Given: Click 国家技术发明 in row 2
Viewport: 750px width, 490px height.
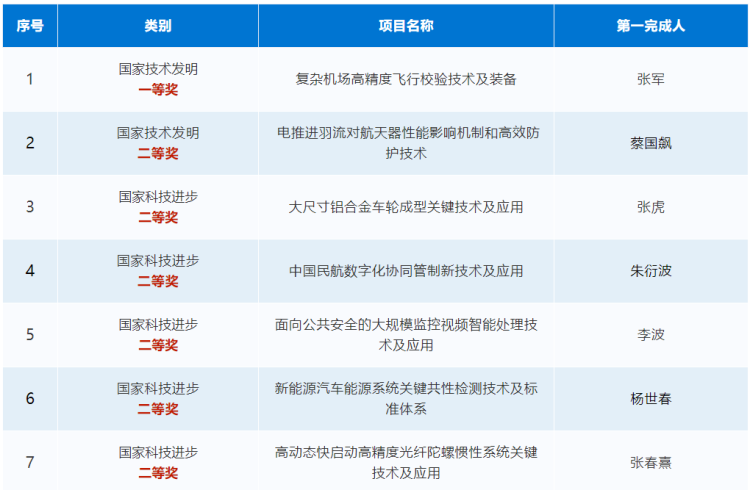Looking at the screenshot, I should (158, 133).
